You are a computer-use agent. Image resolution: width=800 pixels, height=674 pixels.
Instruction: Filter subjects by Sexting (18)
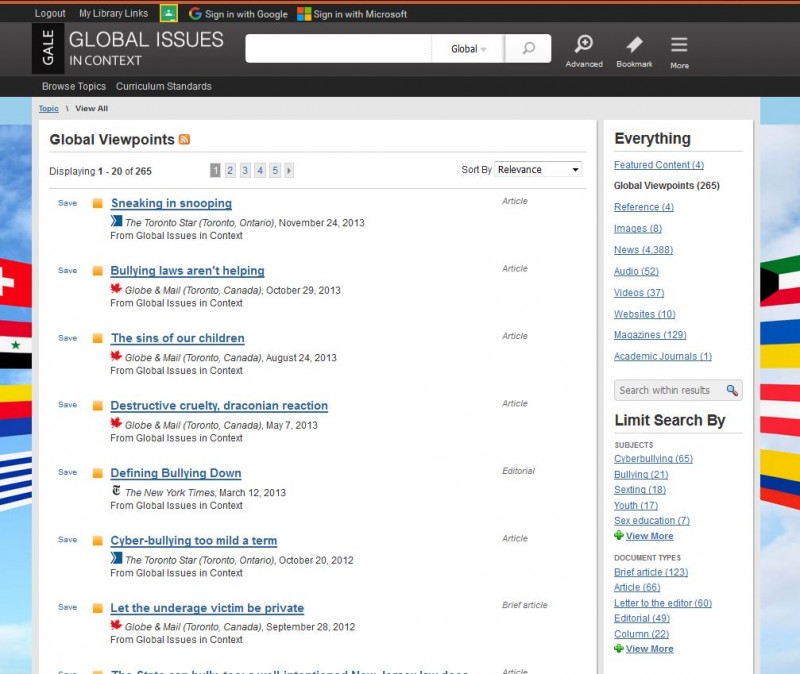640,490
